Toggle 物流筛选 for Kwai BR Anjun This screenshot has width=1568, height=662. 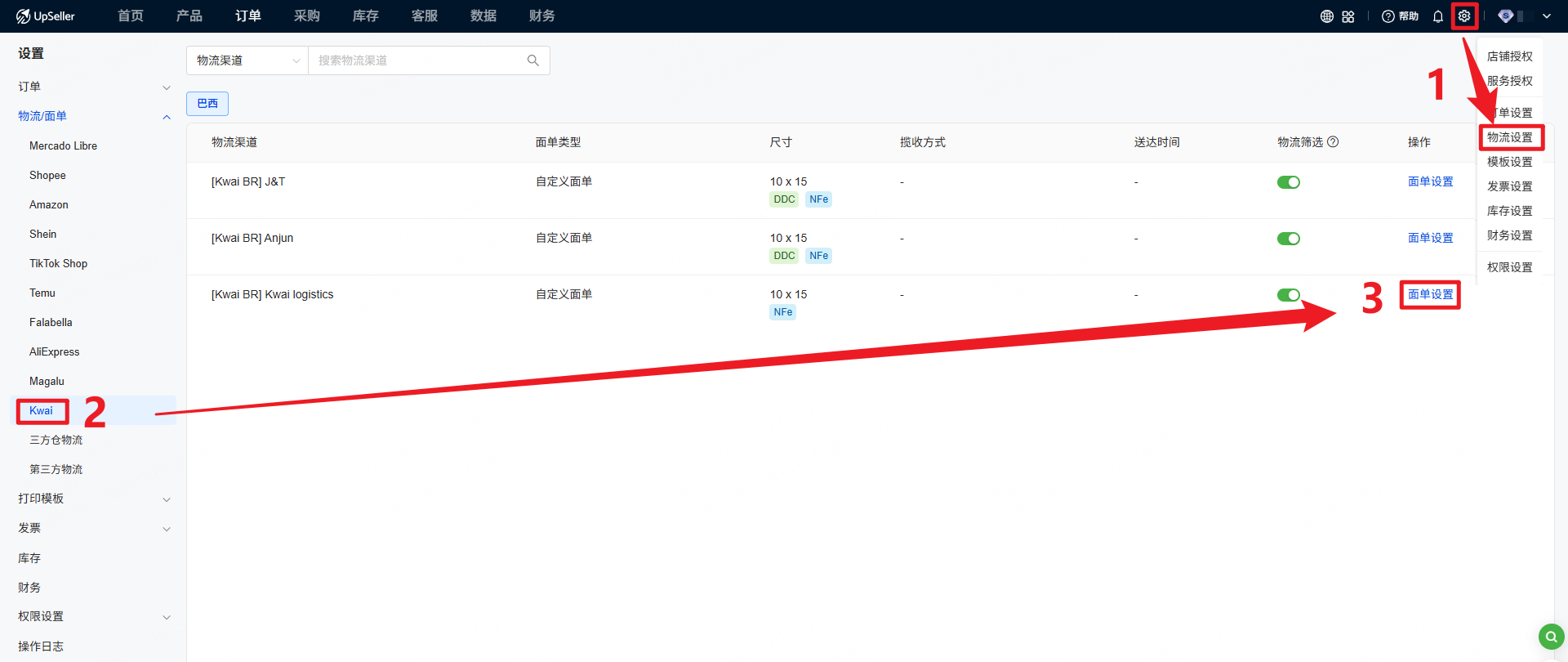click(x=1288, y=239)
